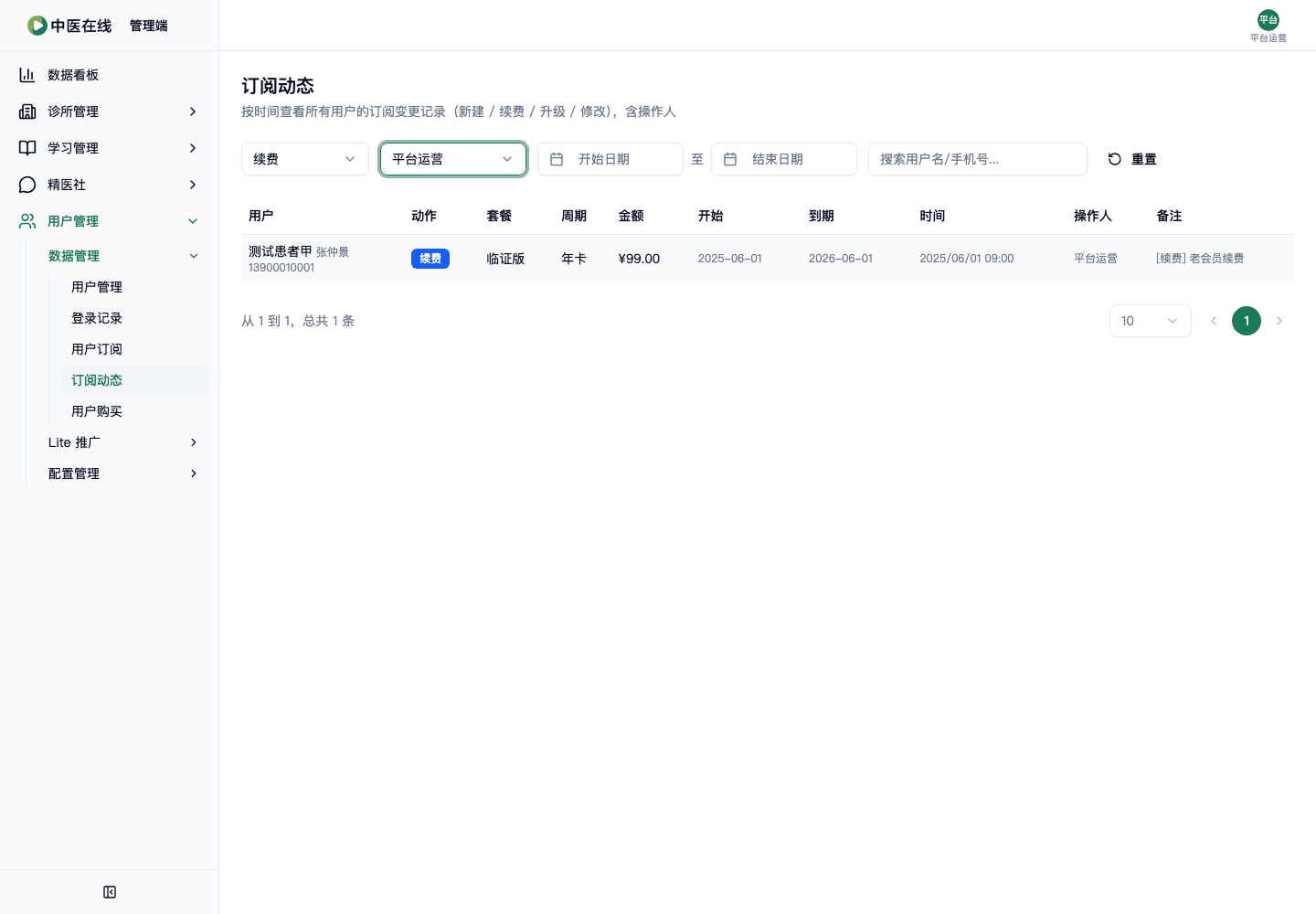Screen dimensions: 1316x914
Task: Open the page size dropdown showing 10
Action: 1151,321
